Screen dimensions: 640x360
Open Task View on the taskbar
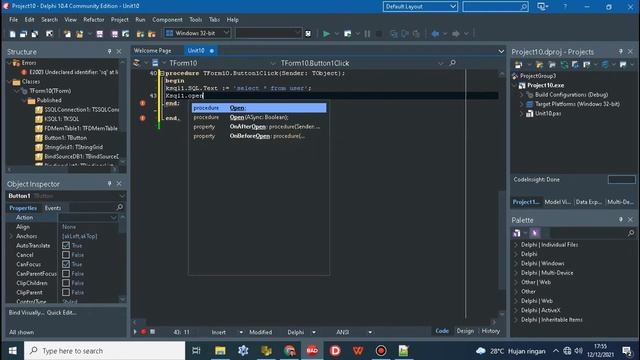click(196, 351)
